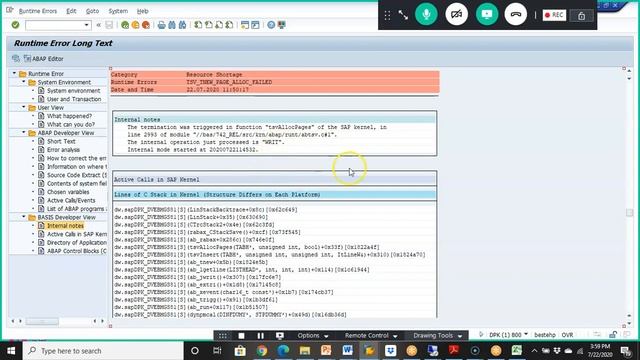Click the hang up call button
Screen dimensions: 640x360
[x=516, y=14]
